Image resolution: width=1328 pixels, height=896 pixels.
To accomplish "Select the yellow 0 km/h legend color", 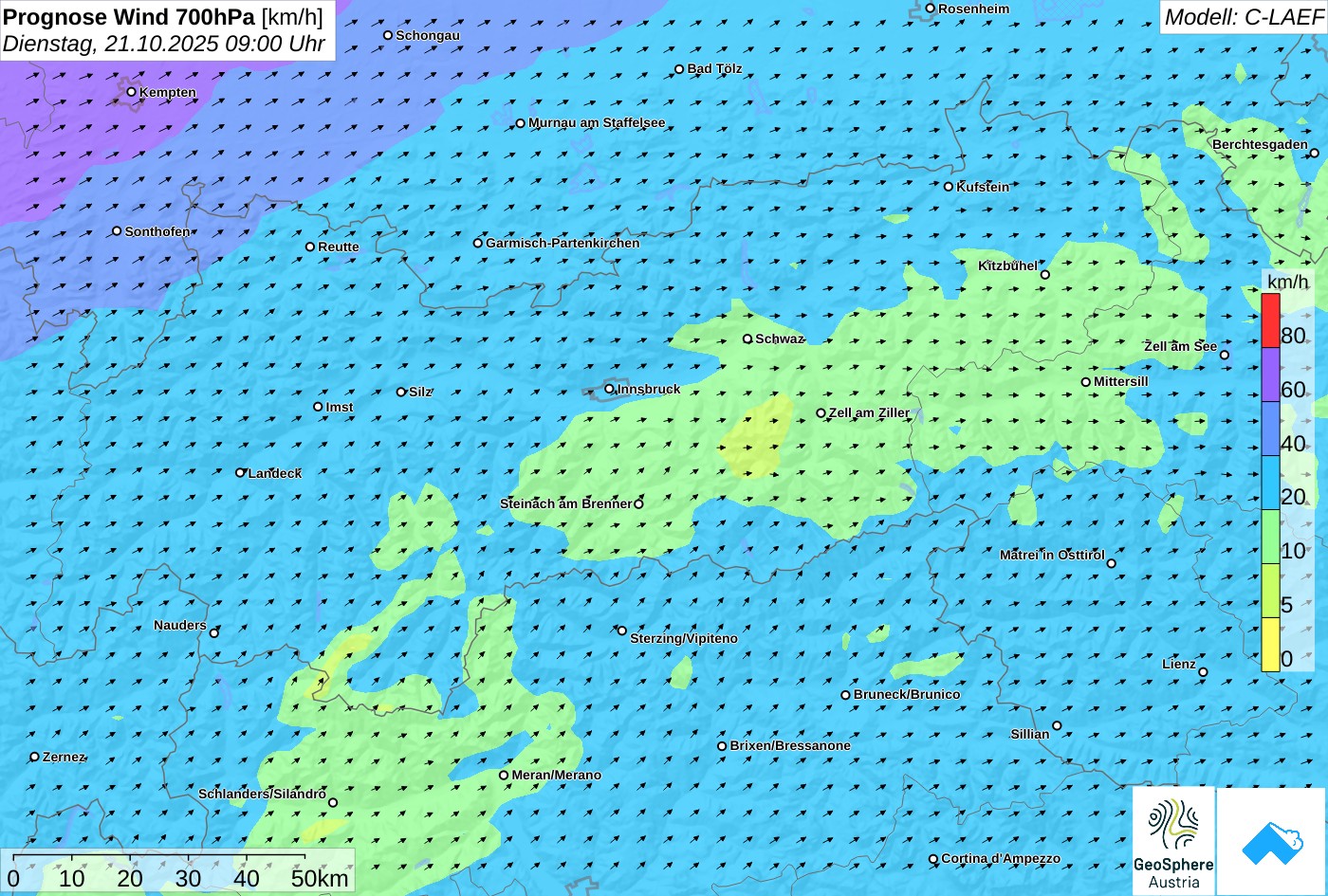I will coord(1270,645).
